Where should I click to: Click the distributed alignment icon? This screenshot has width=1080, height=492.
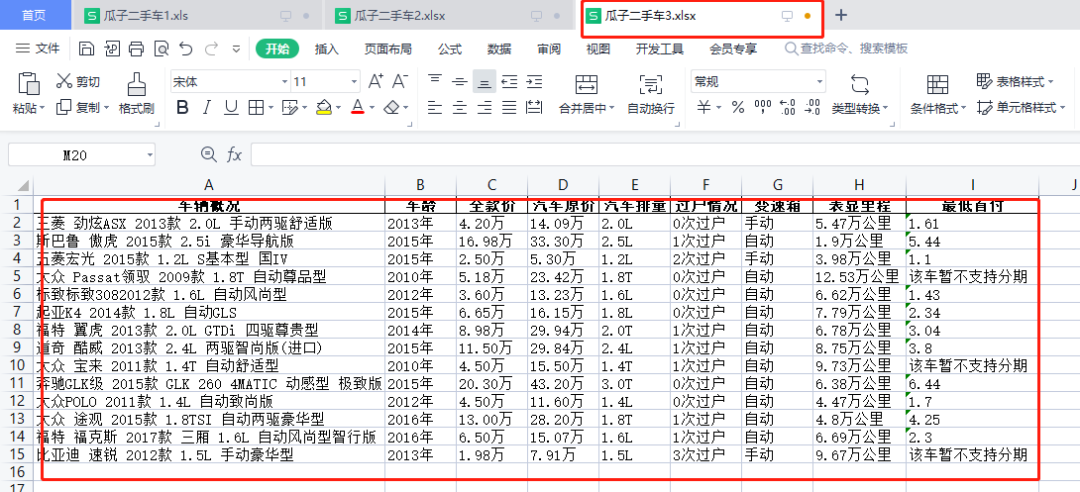click(x=534, y=107)
